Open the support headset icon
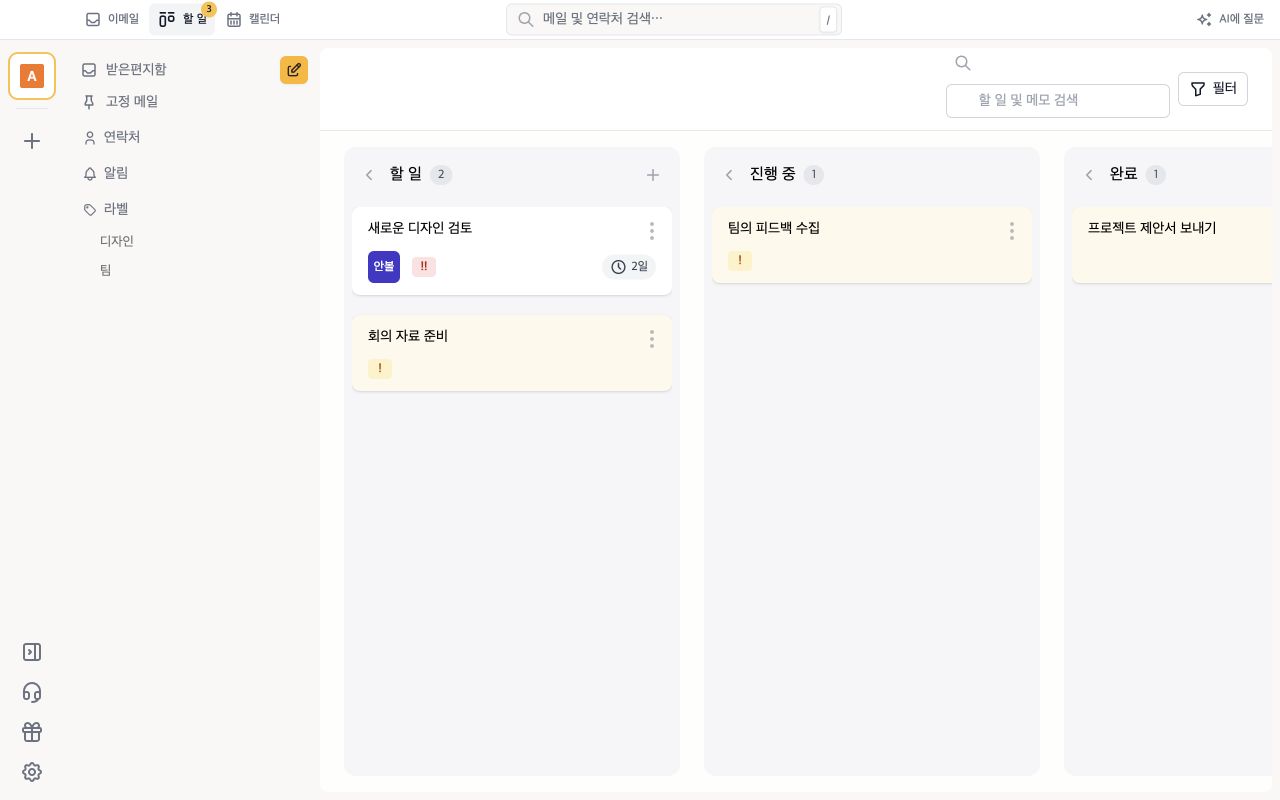The image size is (1280, 800). tap(32, 692)
